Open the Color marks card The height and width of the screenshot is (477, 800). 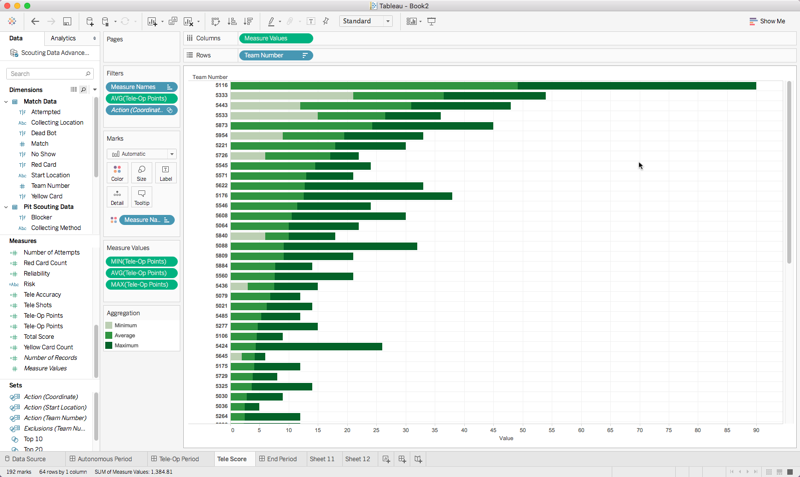point(117,173)
